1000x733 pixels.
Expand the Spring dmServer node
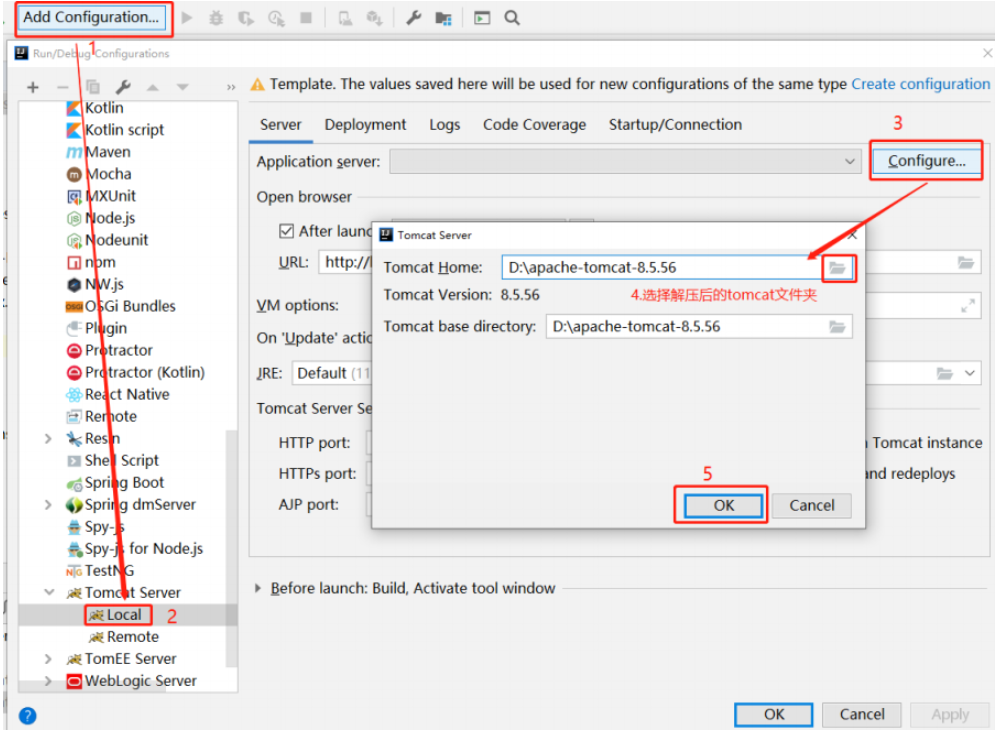click(48, 505)
